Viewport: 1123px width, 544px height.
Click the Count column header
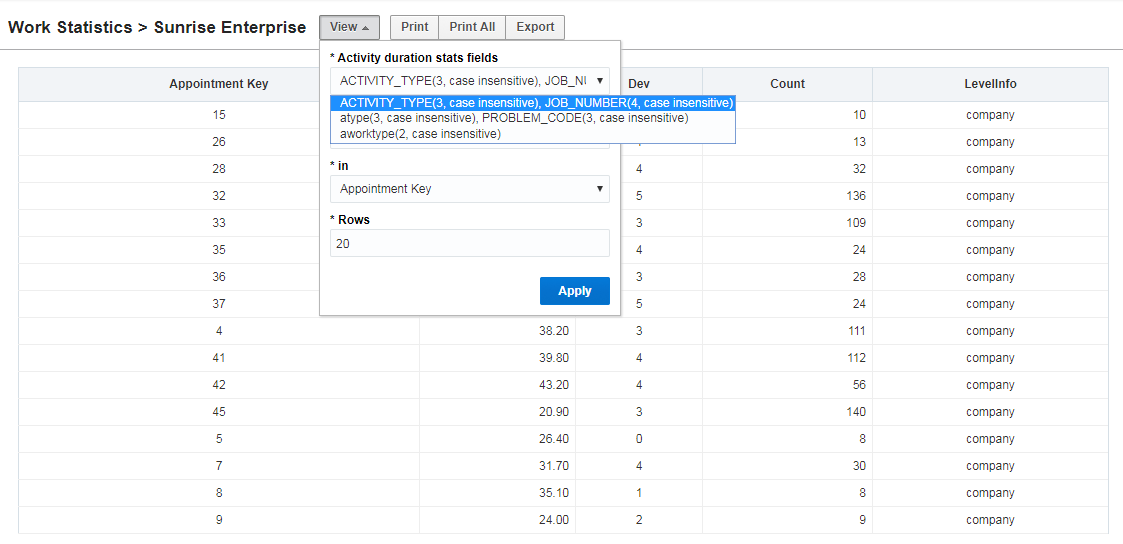(787, 84)
